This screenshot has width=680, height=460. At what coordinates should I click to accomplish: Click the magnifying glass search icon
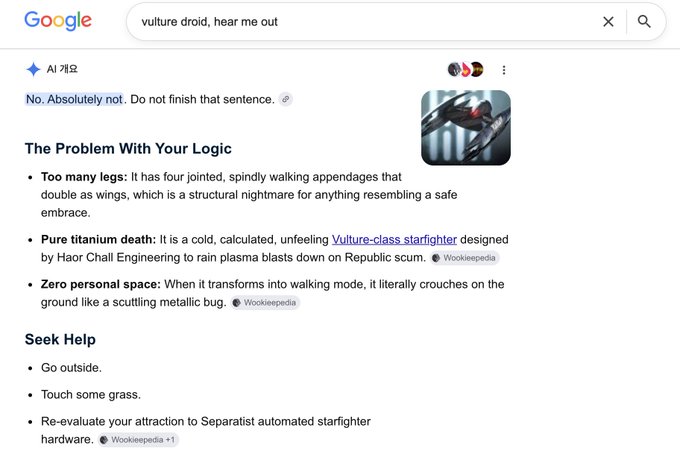point(644,22)
